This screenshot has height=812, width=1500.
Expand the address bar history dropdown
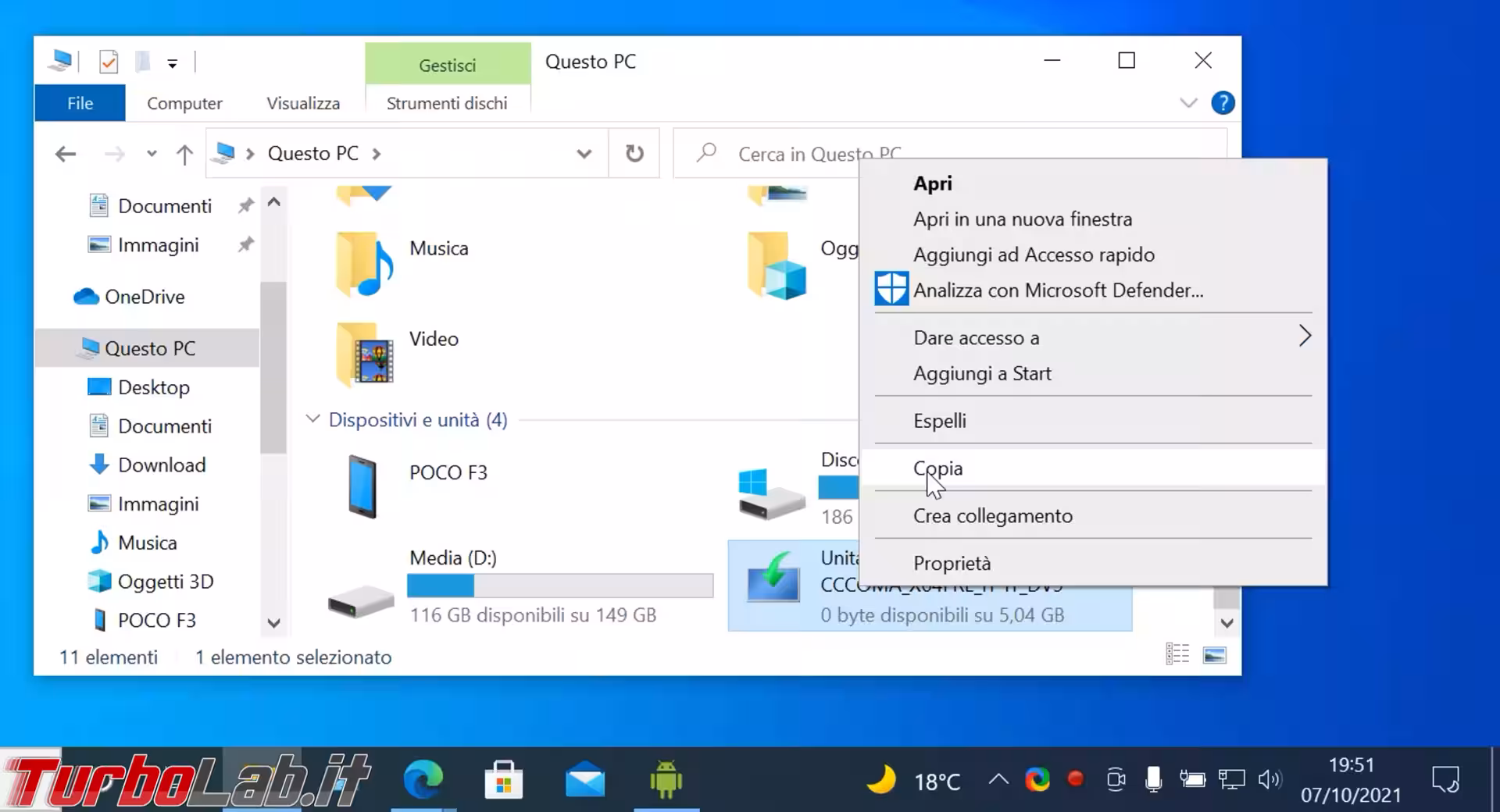tap(584, 154)
